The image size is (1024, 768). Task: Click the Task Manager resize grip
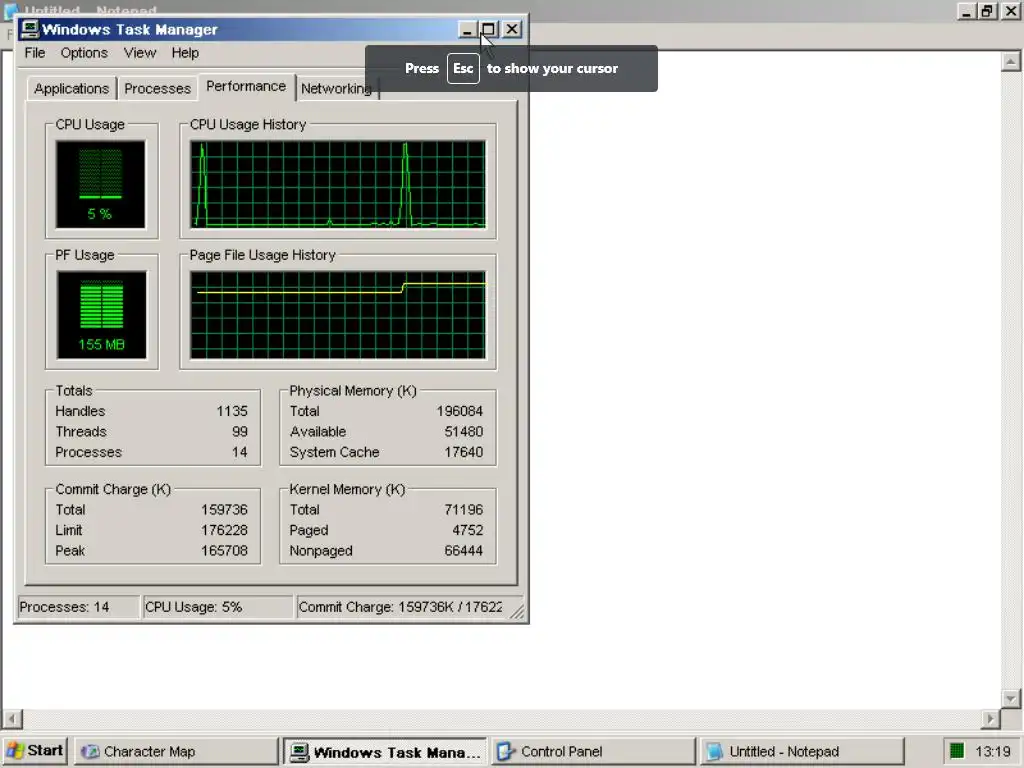pyautogui.click(x=518, y=612)
